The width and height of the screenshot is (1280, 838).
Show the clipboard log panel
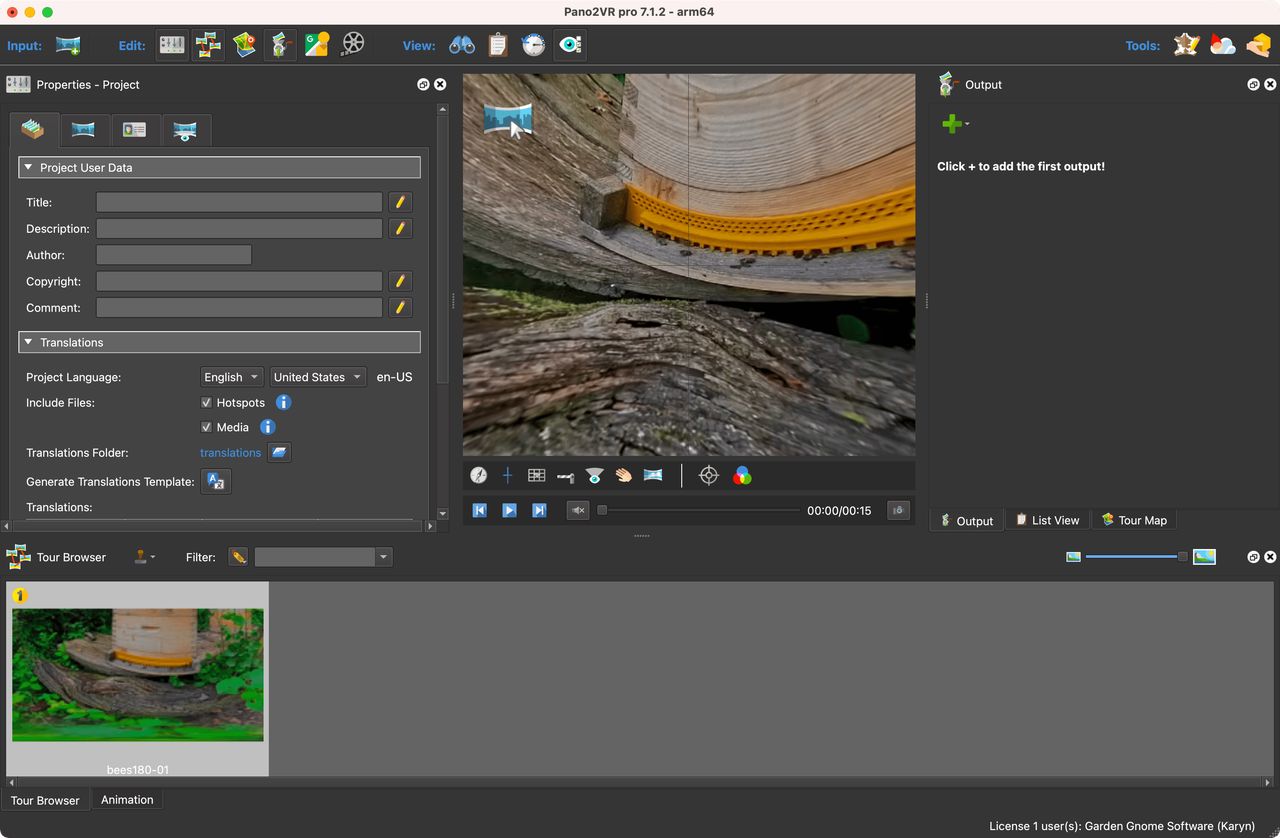click(x=497, y=44)
